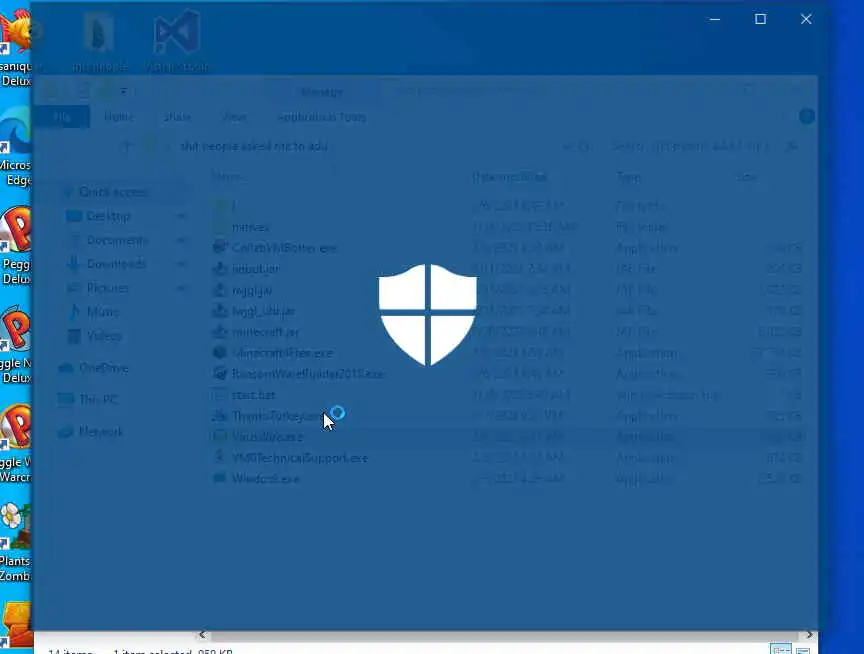Sort files by the Type column
The width and height of the screenshot is (864, 654).
point(628,177)
